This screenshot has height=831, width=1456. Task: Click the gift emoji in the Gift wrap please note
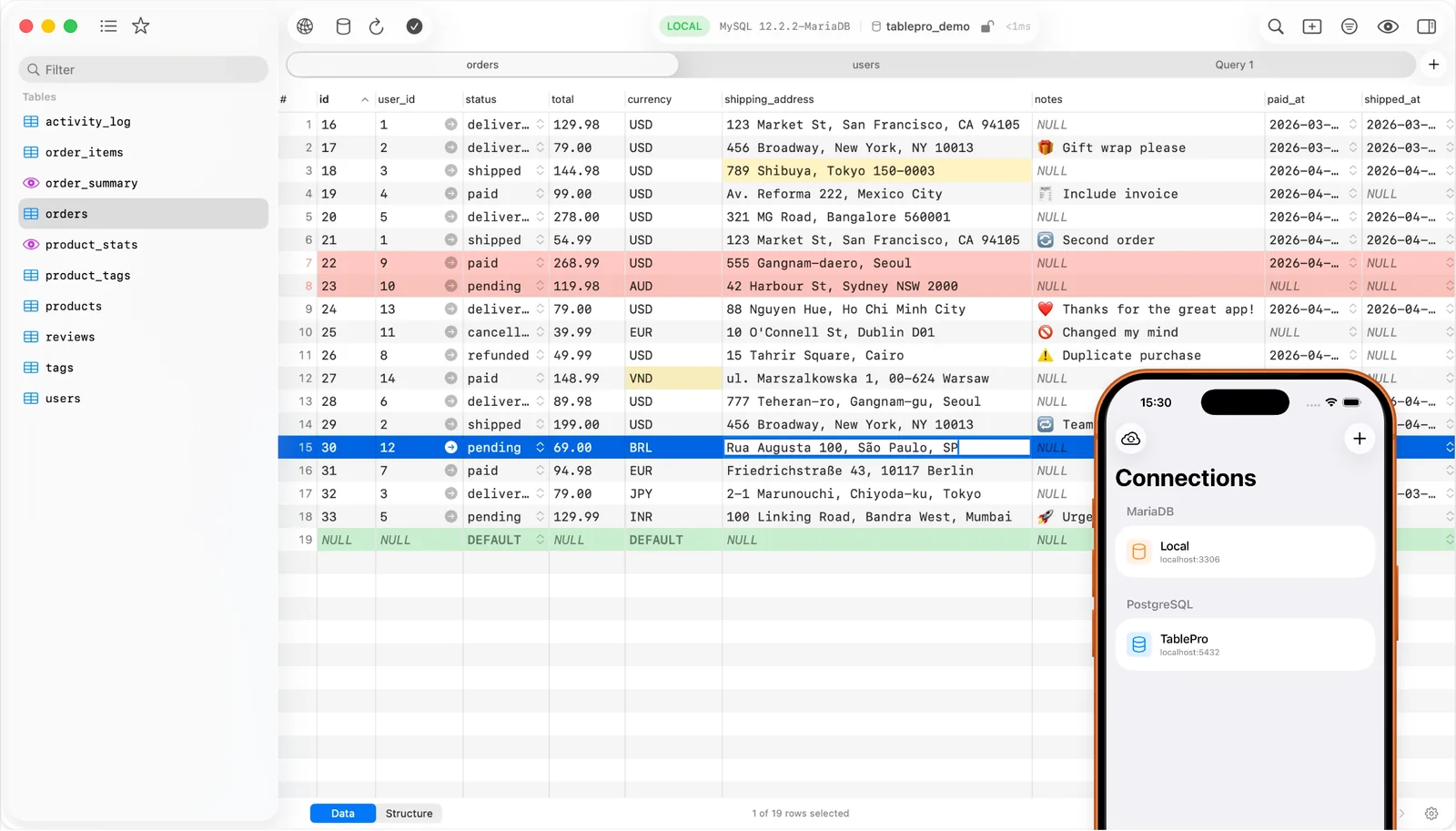coord(1046,147)
